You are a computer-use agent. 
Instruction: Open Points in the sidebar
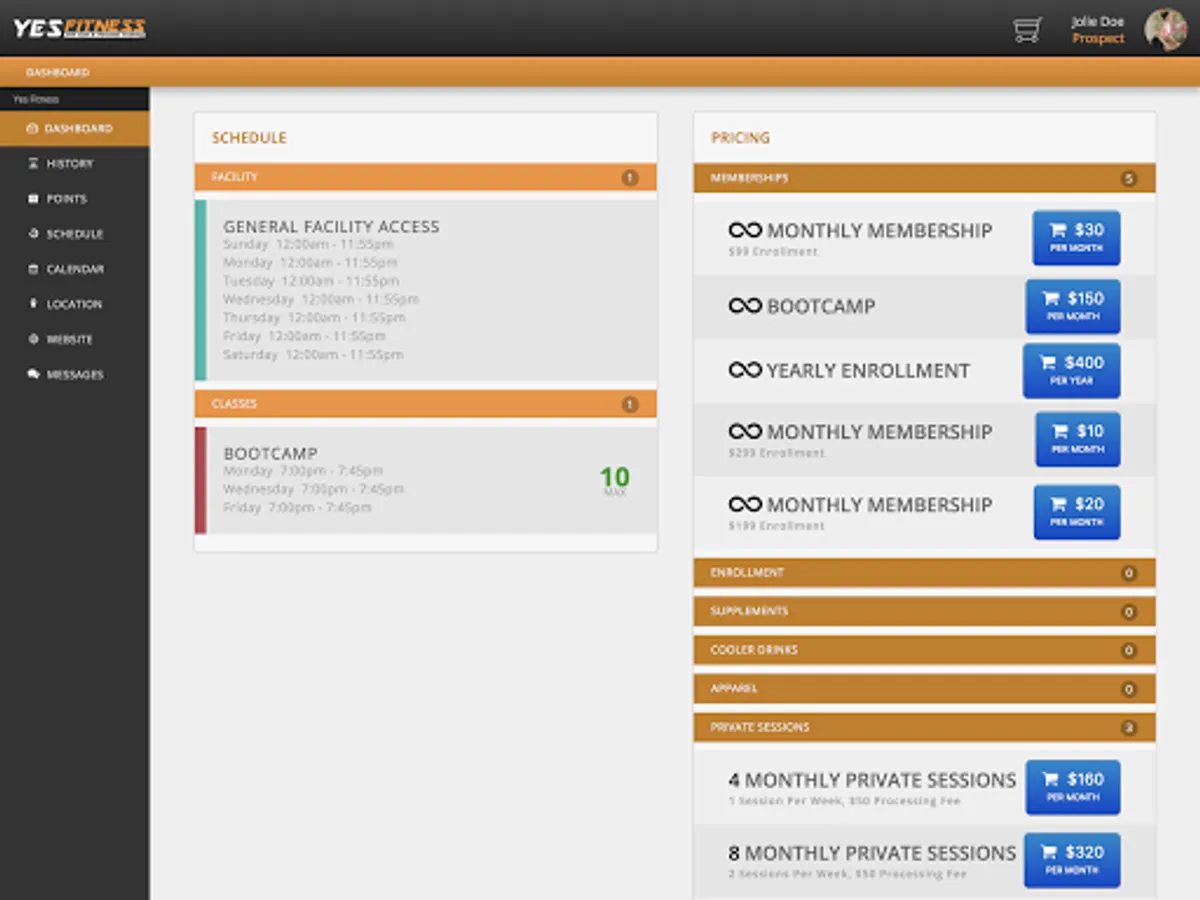coord(75,199)
